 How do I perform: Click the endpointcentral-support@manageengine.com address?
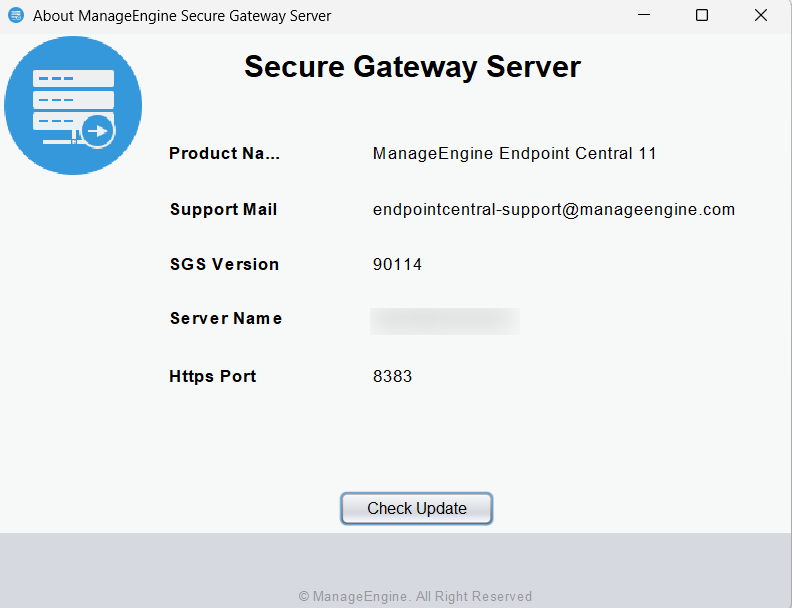[554, 209]
